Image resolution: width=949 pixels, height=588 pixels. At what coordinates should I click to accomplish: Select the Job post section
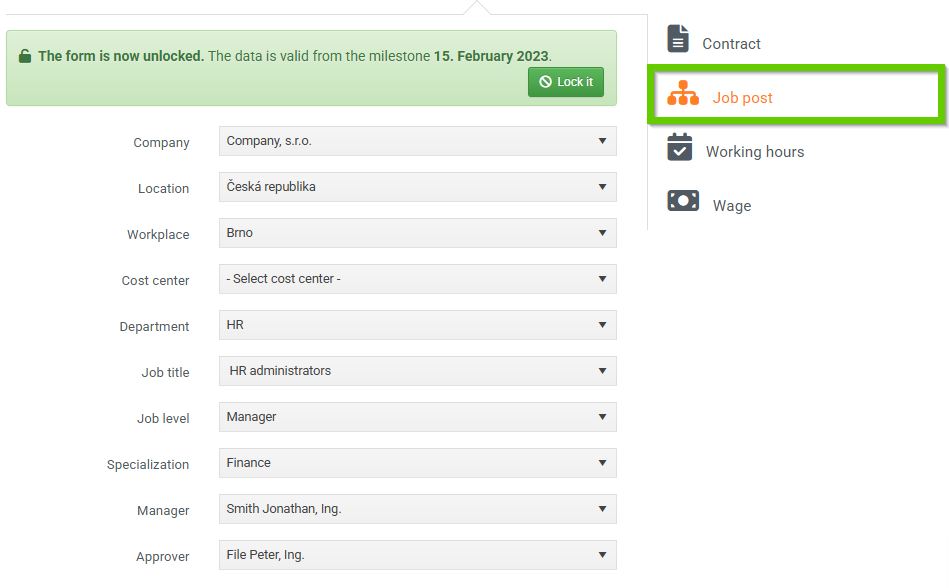(x=742, y=98)
